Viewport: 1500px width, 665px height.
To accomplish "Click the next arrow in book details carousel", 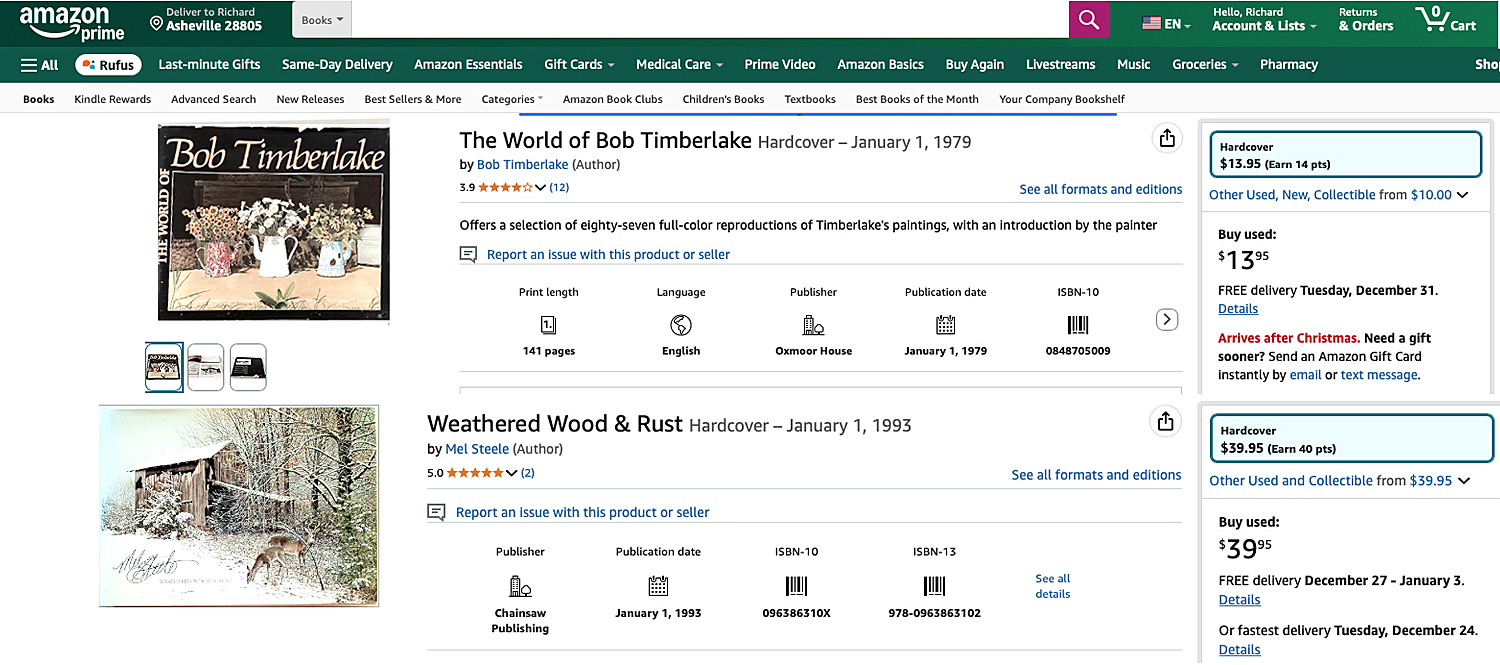I will point(1166,320).
